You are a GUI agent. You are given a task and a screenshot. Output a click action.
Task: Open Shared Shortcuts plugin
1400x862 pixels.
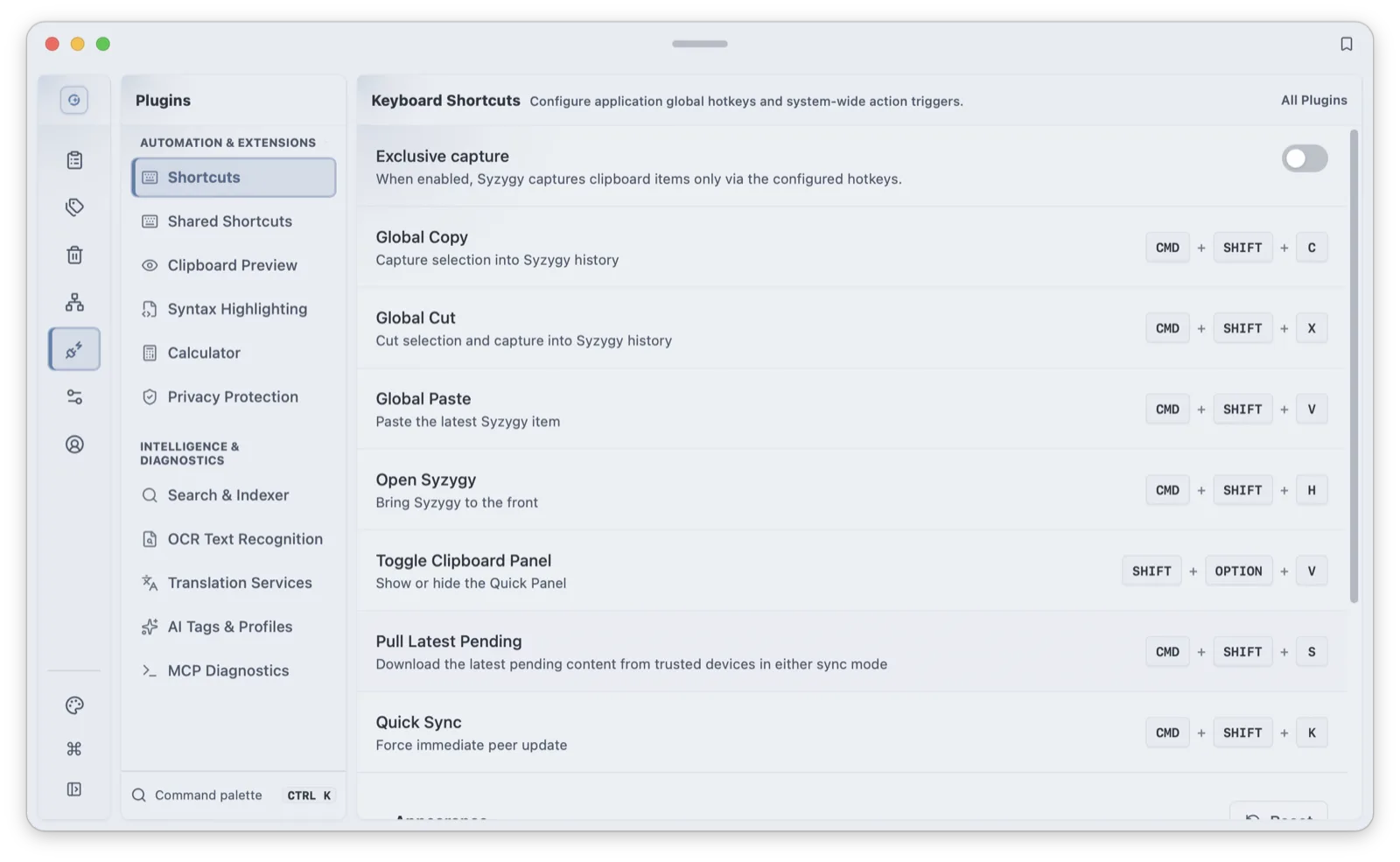click(234, 221)
